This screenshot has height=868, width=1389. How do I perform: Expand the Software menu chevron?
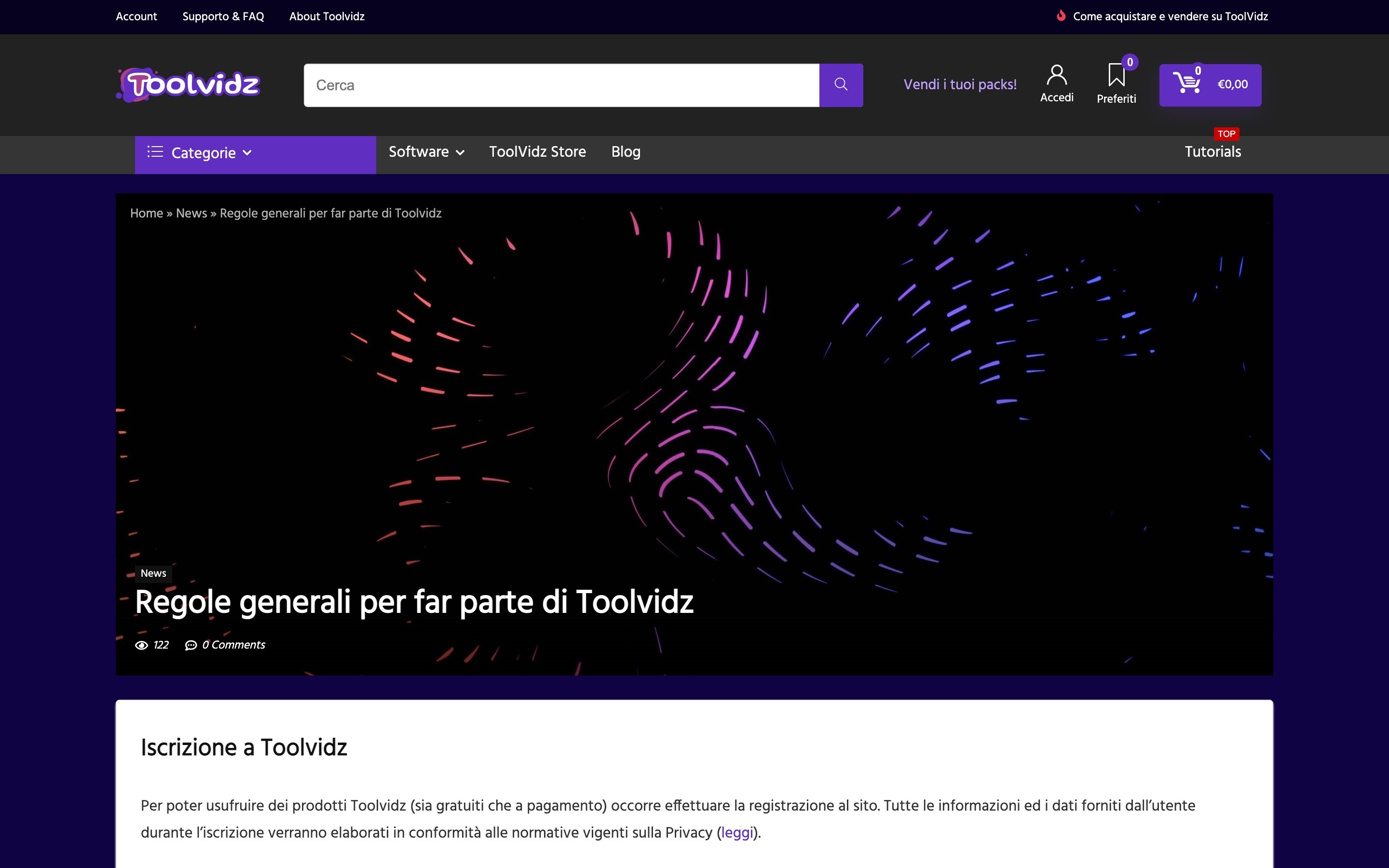[460, 153]
